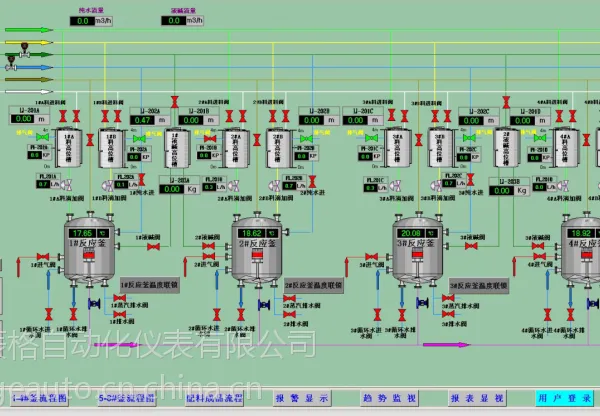Toggle the 3#进气阀 valve

tap(372, 256)
